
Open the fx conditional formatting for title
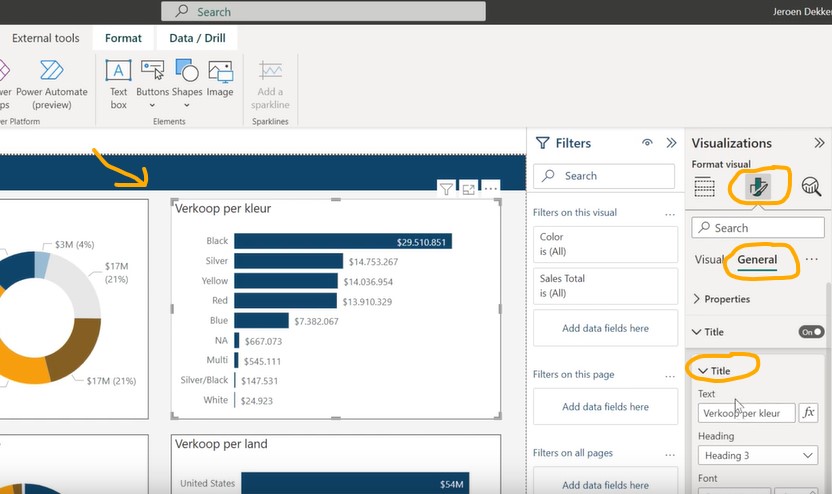808,413
